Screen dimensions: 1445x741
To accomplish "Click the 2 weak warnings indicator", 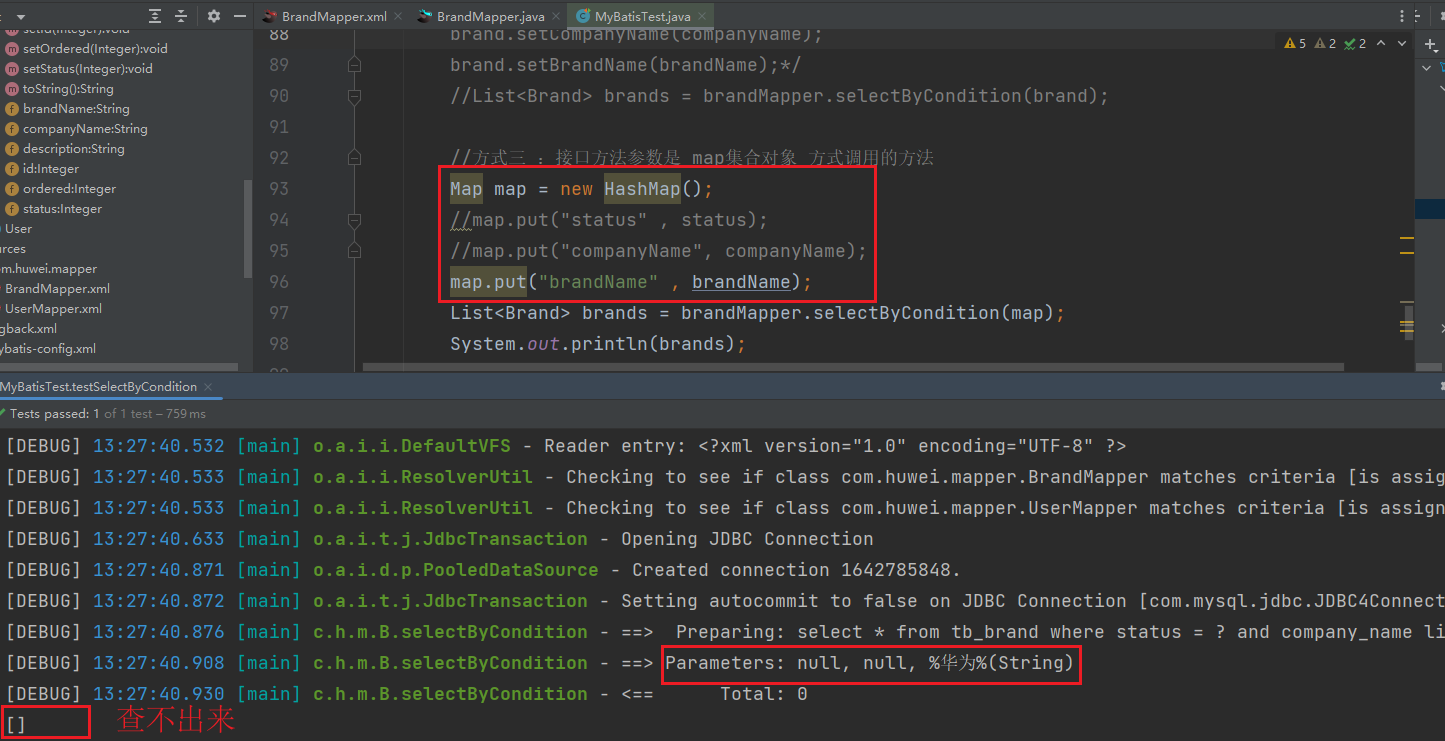I will click(1326, 43).
